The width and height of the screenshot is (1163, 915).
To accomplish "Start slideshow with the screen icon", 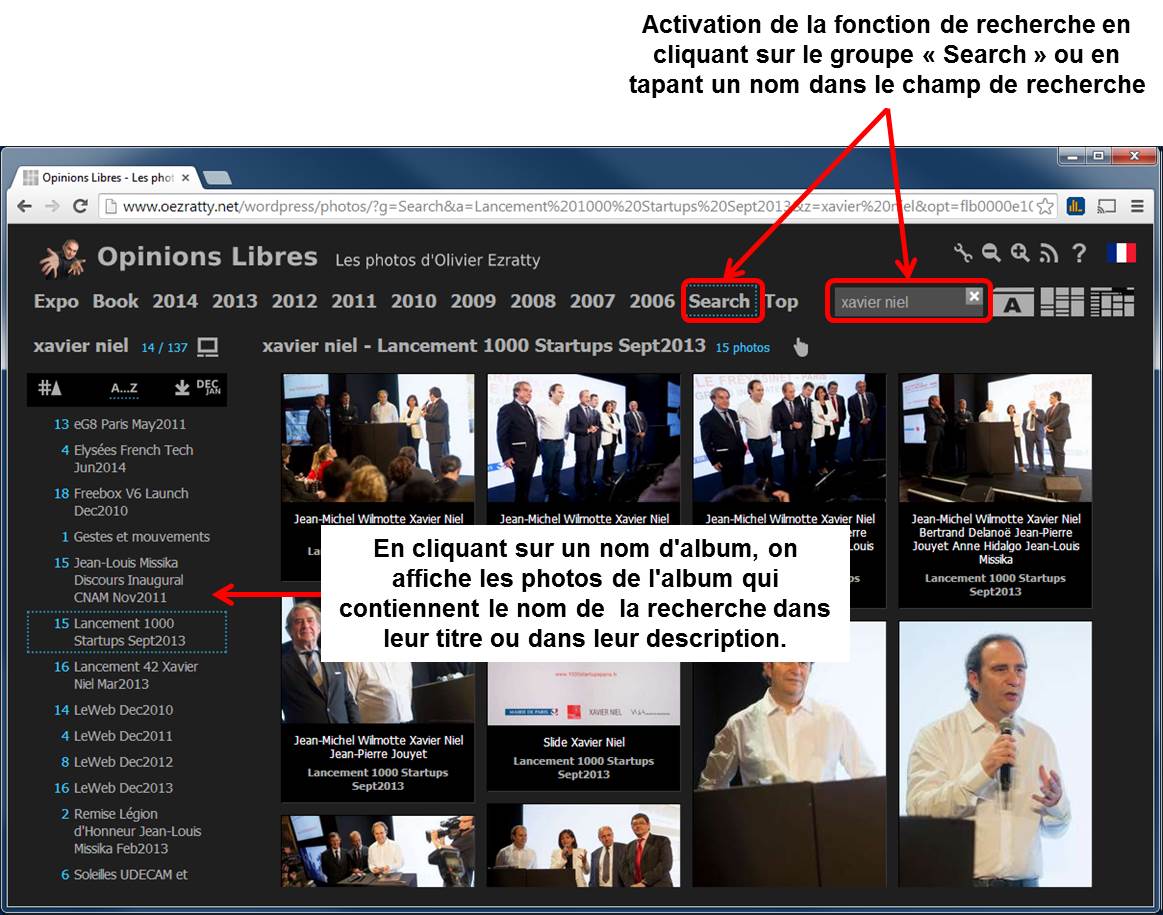I will click(208, 347).
